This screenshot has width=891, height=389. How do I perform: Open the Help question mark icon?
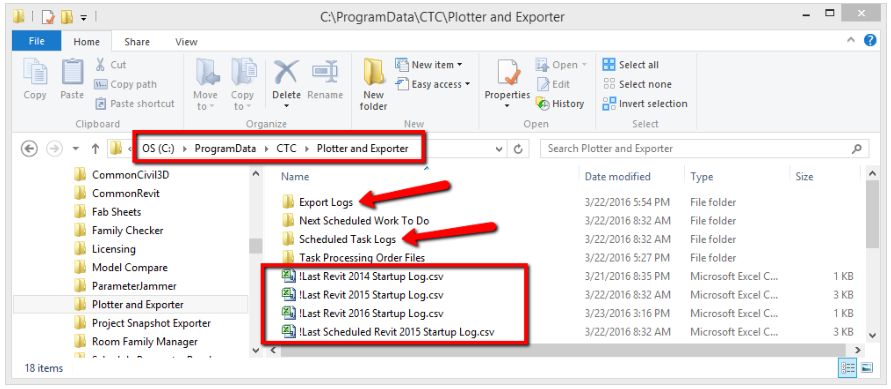pyautogui.click(x=870, y=40)
